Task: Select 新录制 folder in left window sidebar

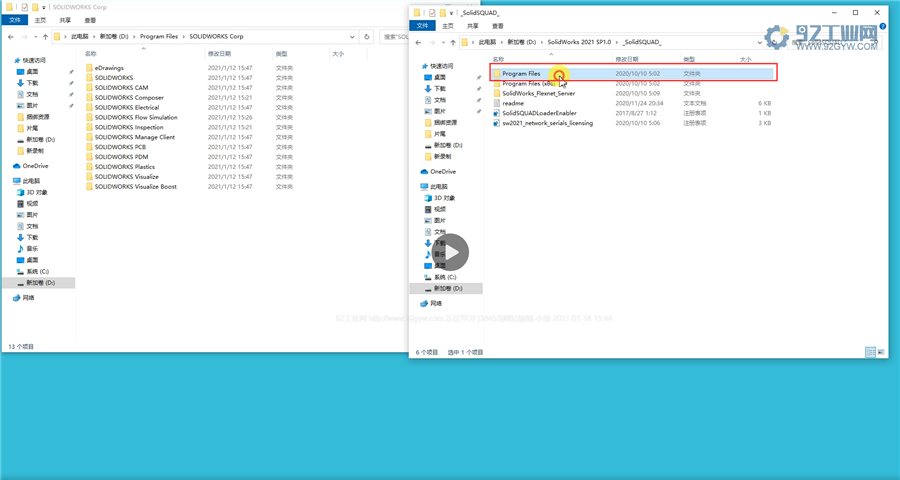Action: click(30, 151)
